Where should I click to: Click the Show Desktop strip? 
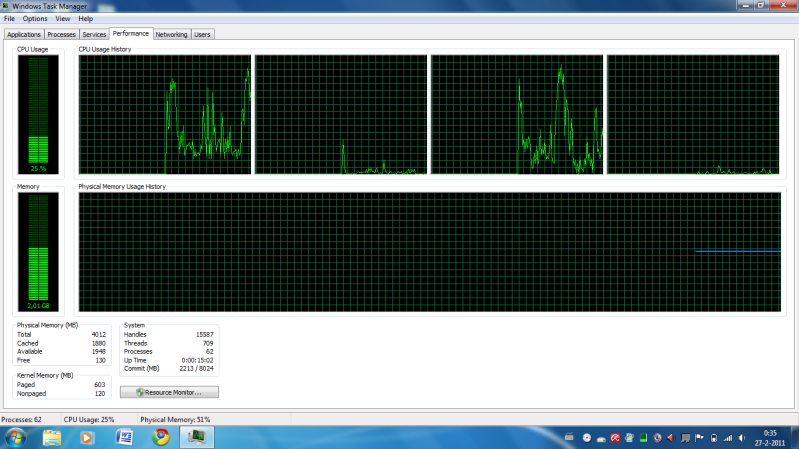tap(795, 438)
